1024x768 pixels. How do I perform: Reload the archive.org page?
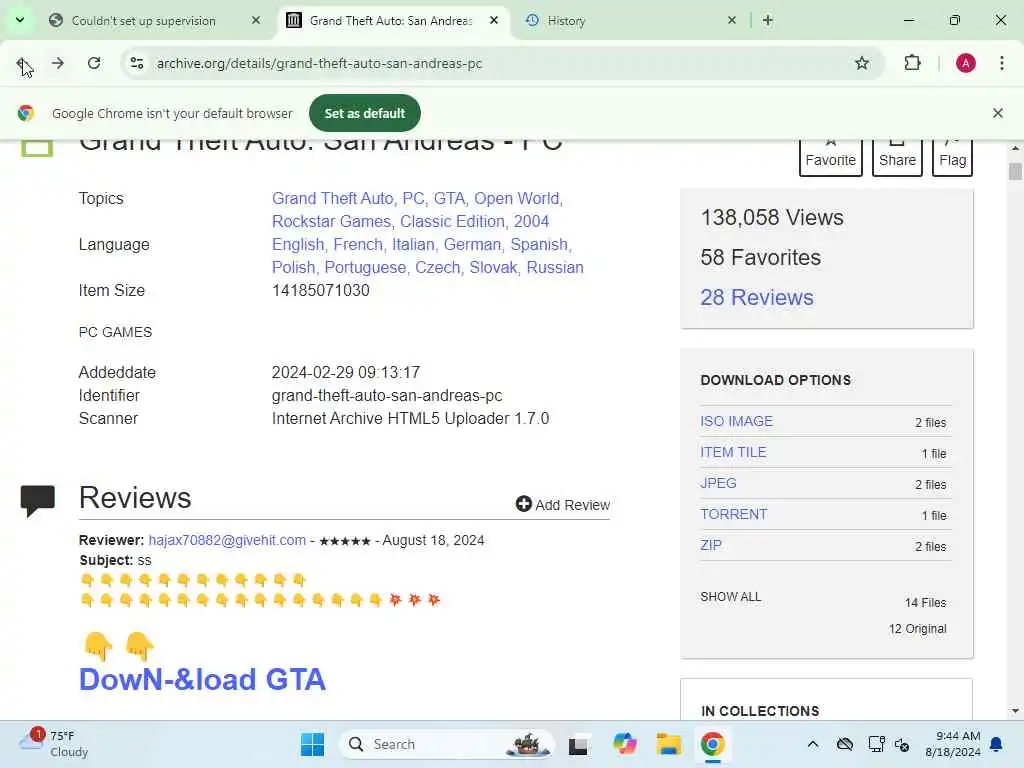pos(94,63)
